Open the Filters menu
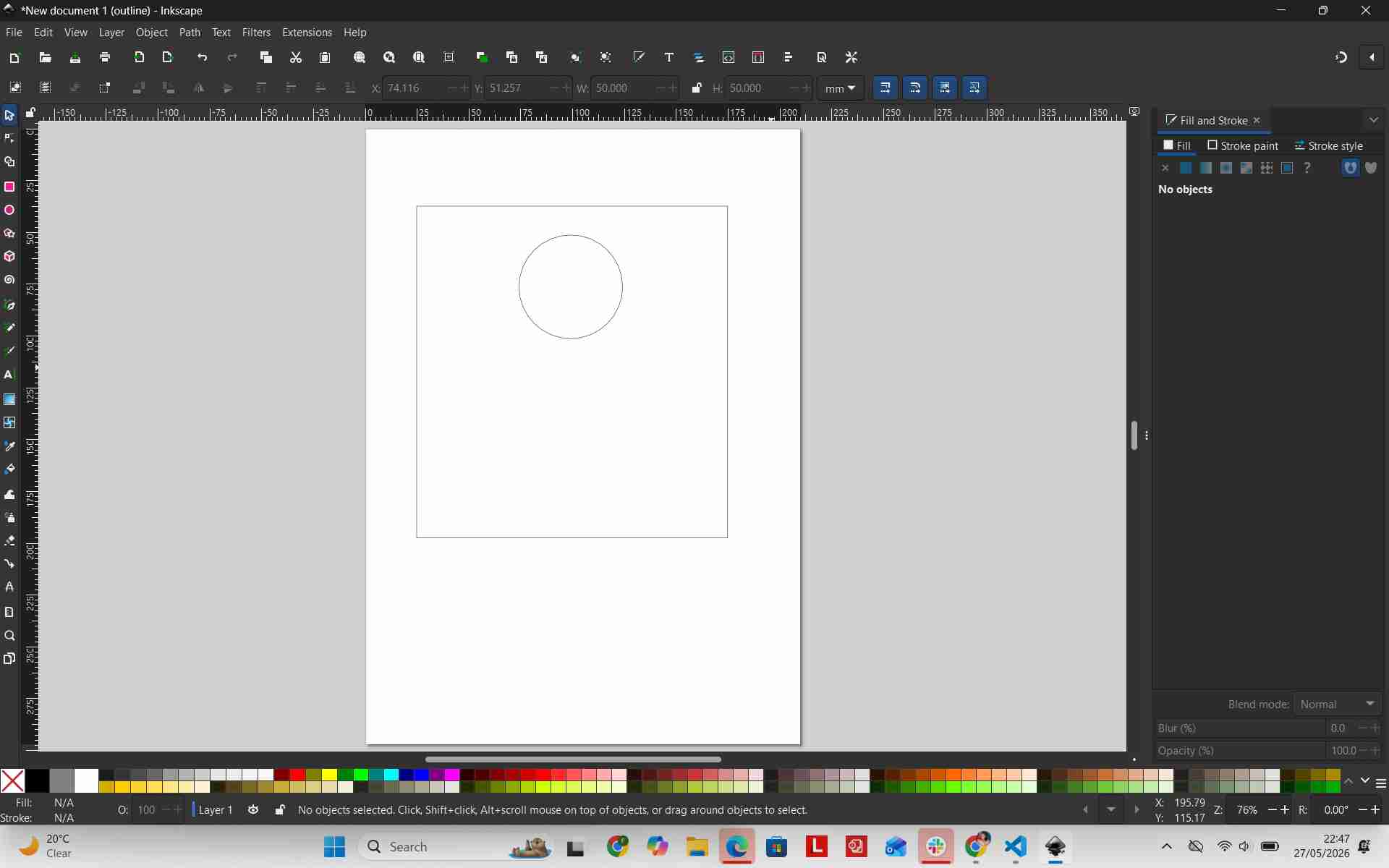Image resolution: width=1389 pixels, height=868 pixels. point(256,33)
